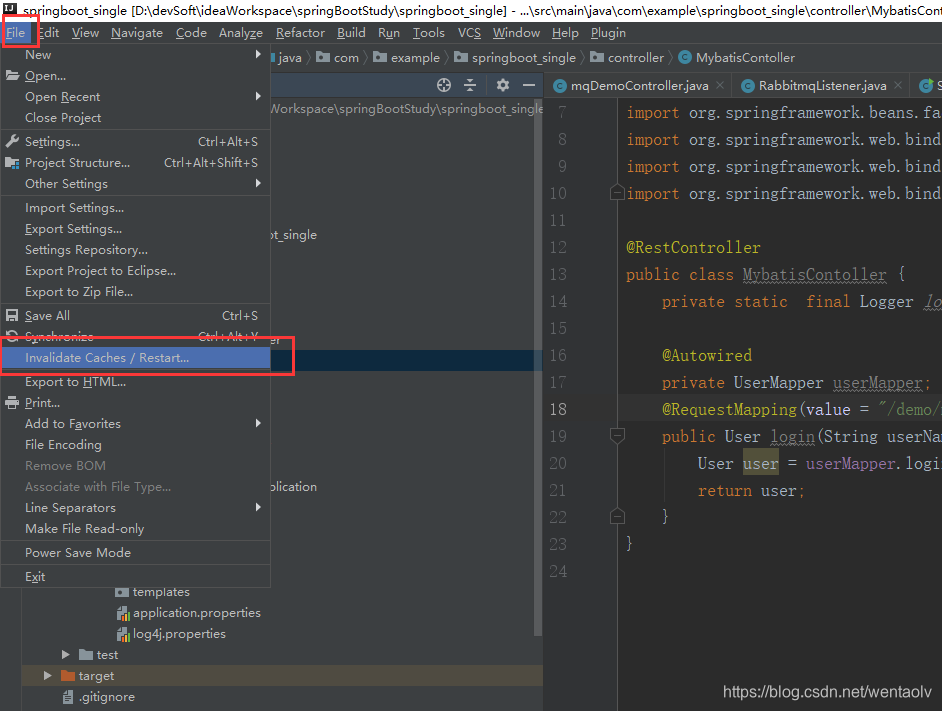Collapse login method fold marker at line 19

click(617, 435)
